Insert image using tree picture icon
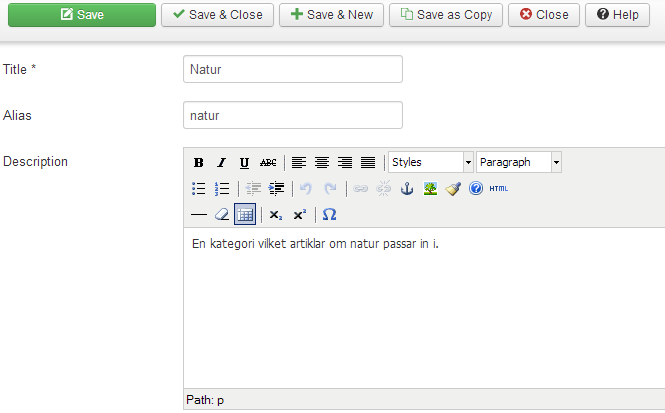Screen dimensions: 665x413 pos(430,188)
